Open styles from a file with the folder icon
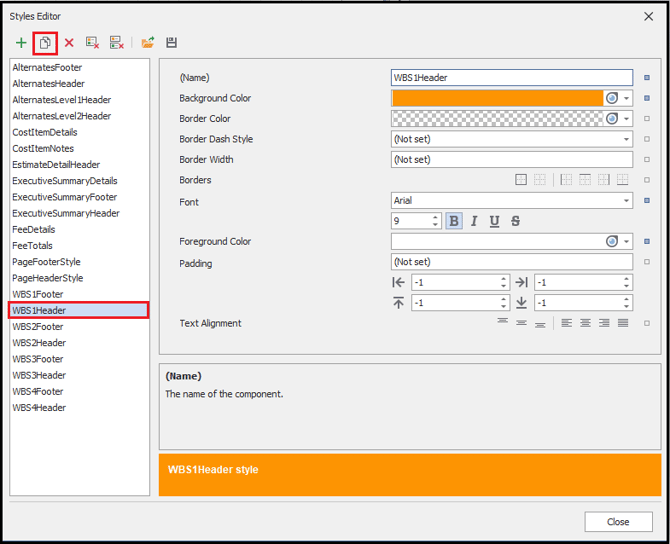This screenshot has width=670, height=544. click(148, 43)
